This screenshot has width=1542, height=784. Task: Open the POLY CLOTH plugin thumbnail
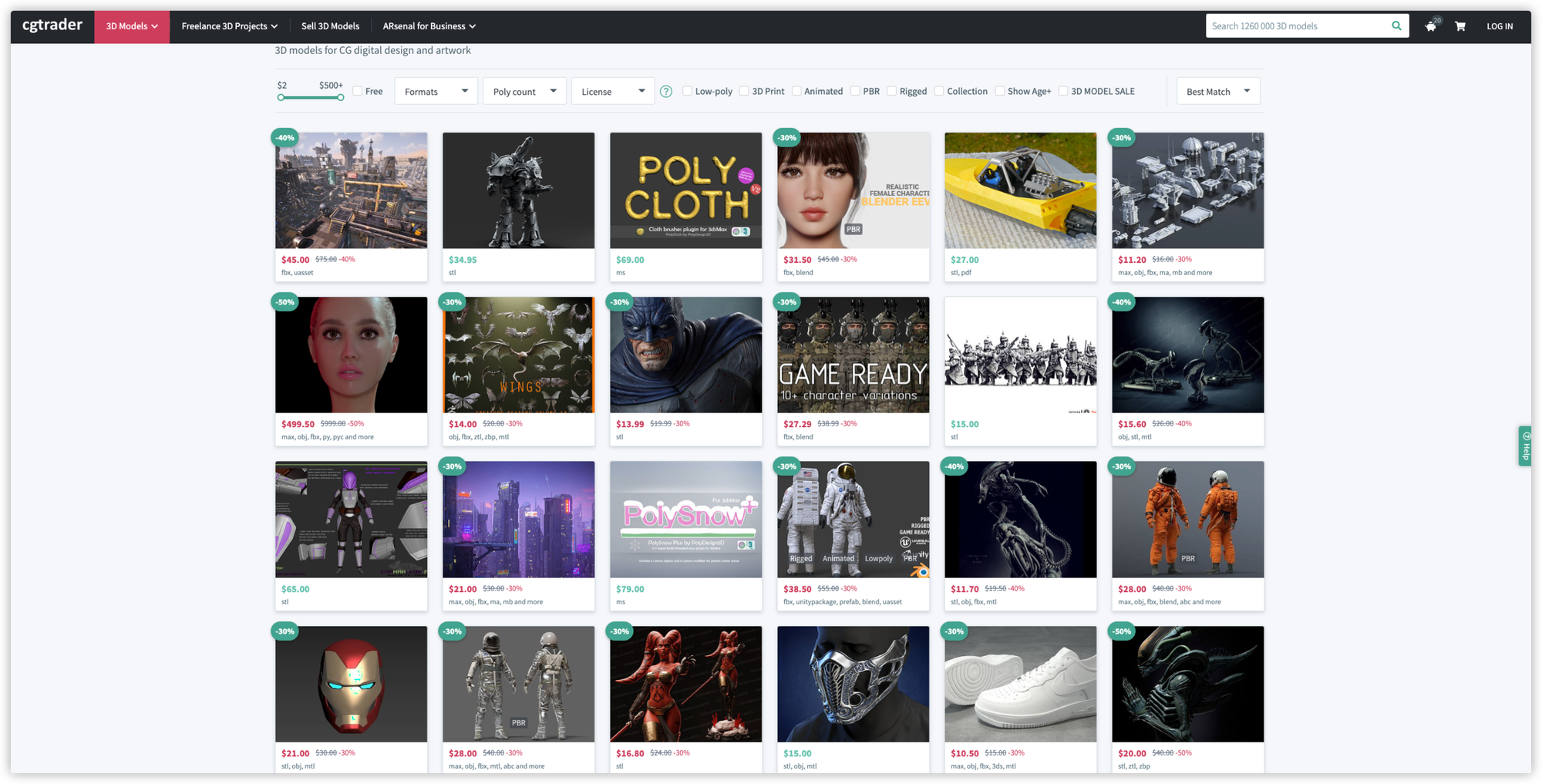click(x=685, y=190)
